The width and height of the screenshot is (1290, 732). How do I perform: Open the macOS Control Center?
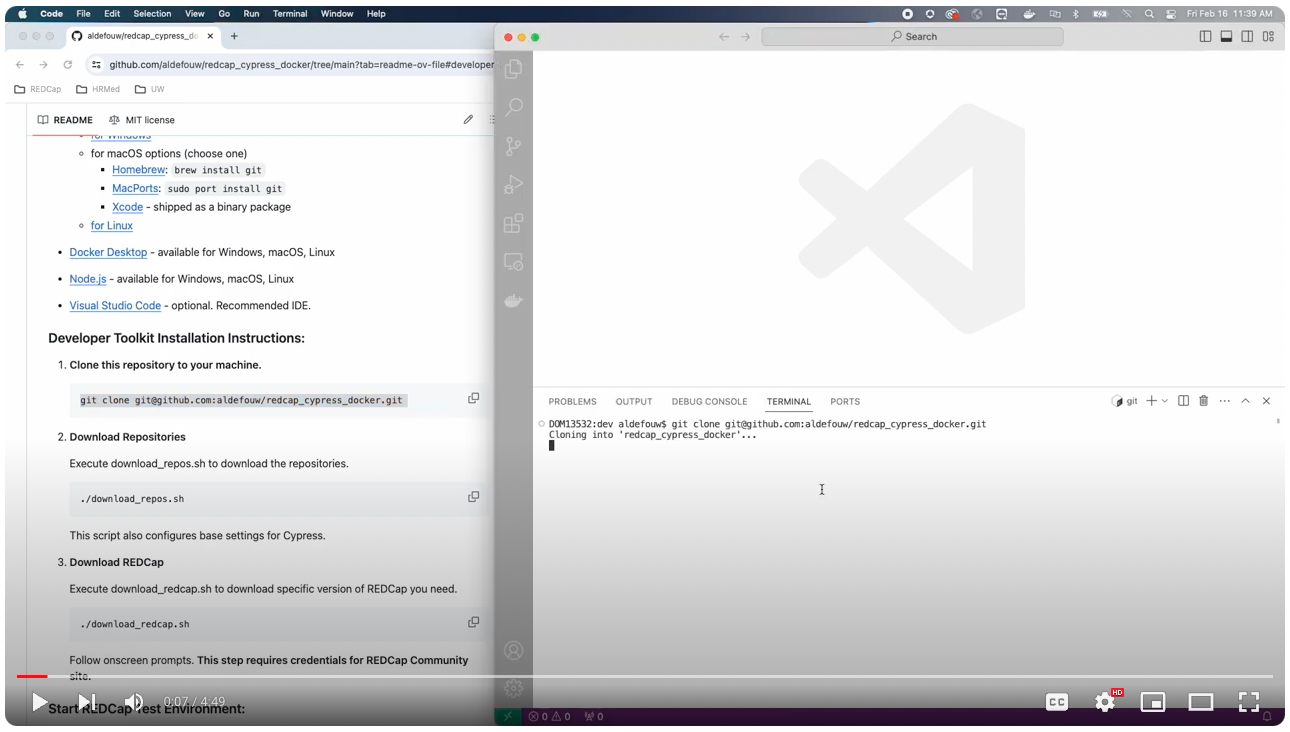tap(1170, 14)
